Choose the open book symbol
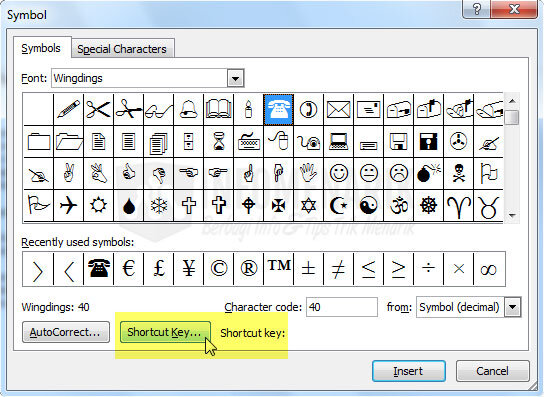This screenshot has width=544, height=397. (x=218, y=109)
